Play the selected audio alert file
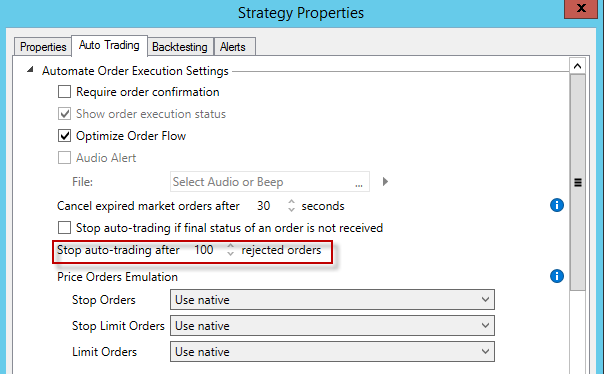 pos(385,181)
